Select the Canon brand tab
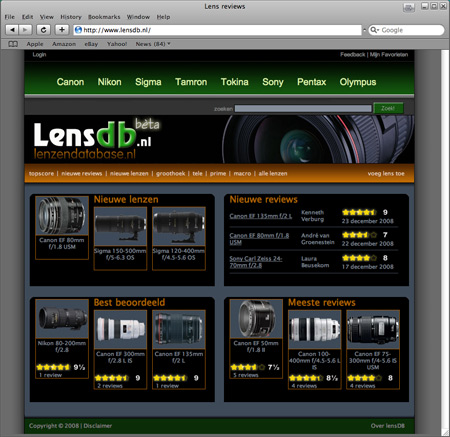 pos(70,82)
